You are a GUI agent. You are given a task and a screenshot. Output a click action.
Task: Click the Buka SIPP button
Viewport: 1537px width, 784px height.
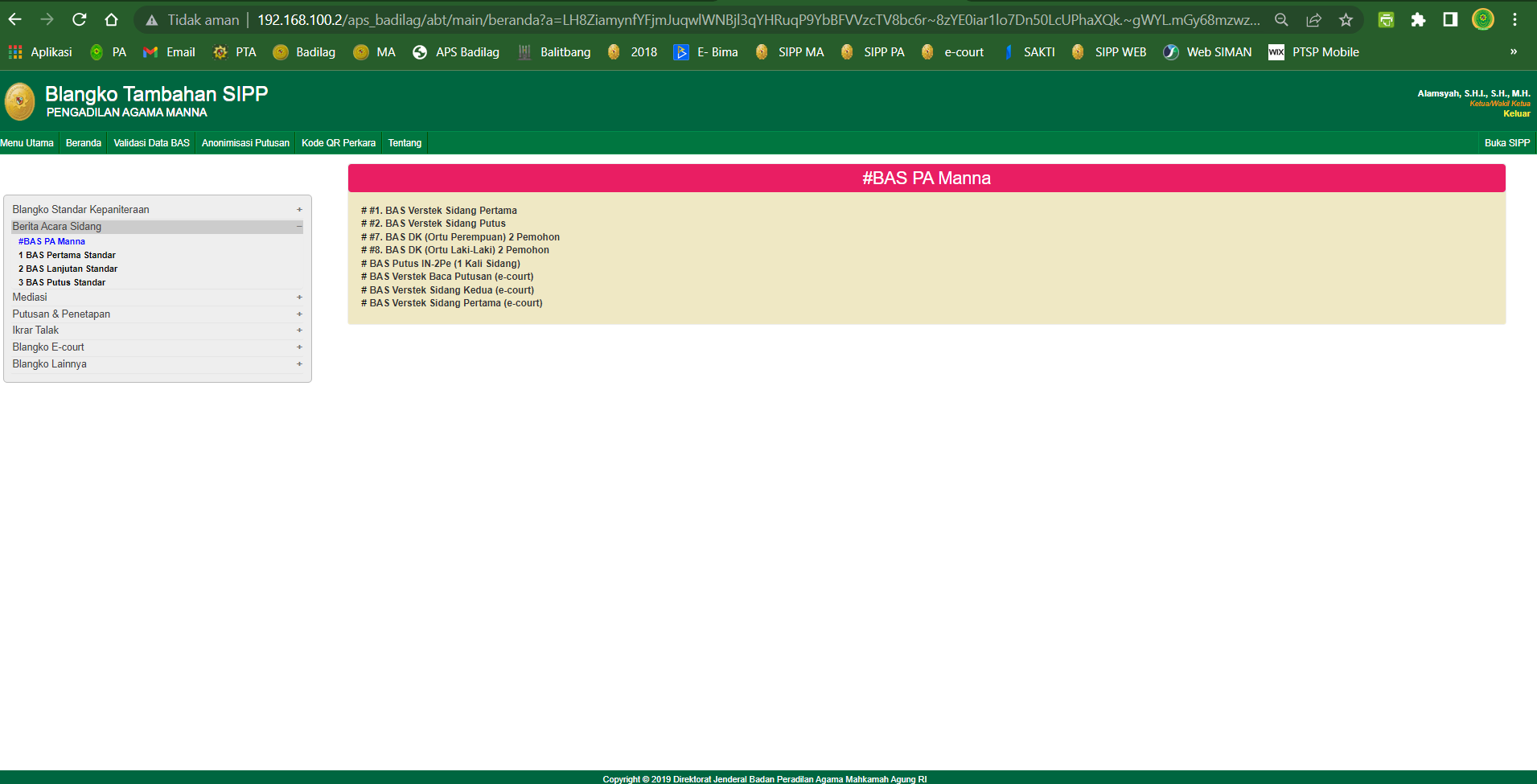[x=1506, y=143]
